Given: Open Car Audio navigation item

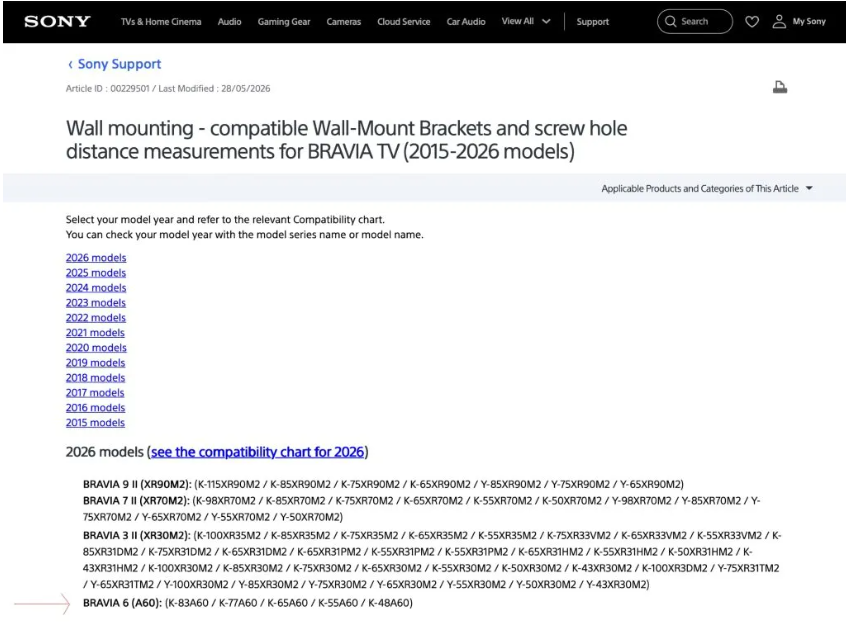Looking at the screenshot, I should [466, 22].
